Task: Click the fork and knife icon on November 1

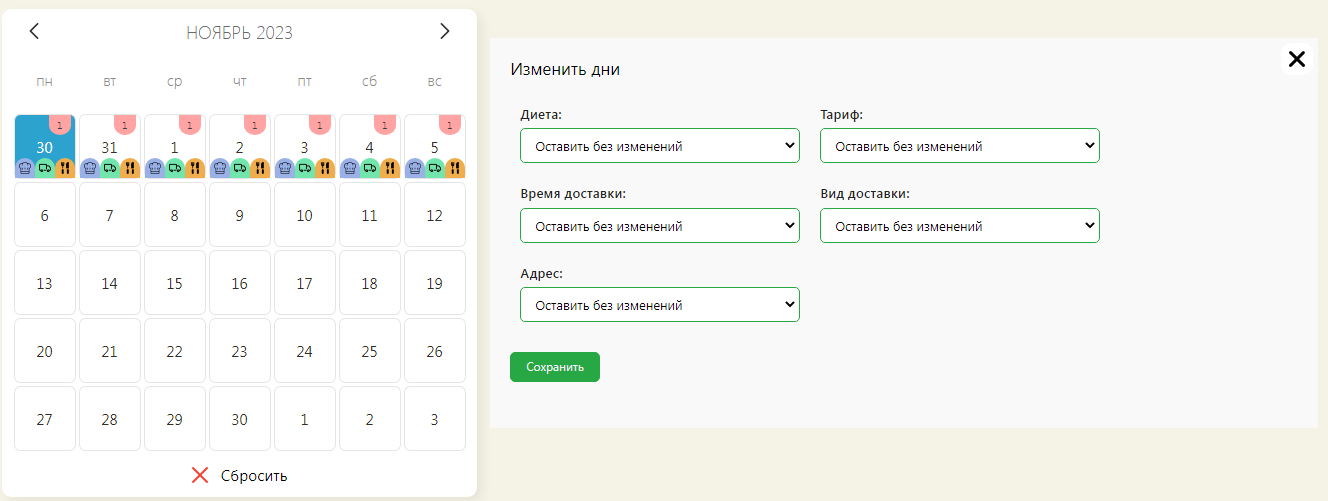Action: 195,168
